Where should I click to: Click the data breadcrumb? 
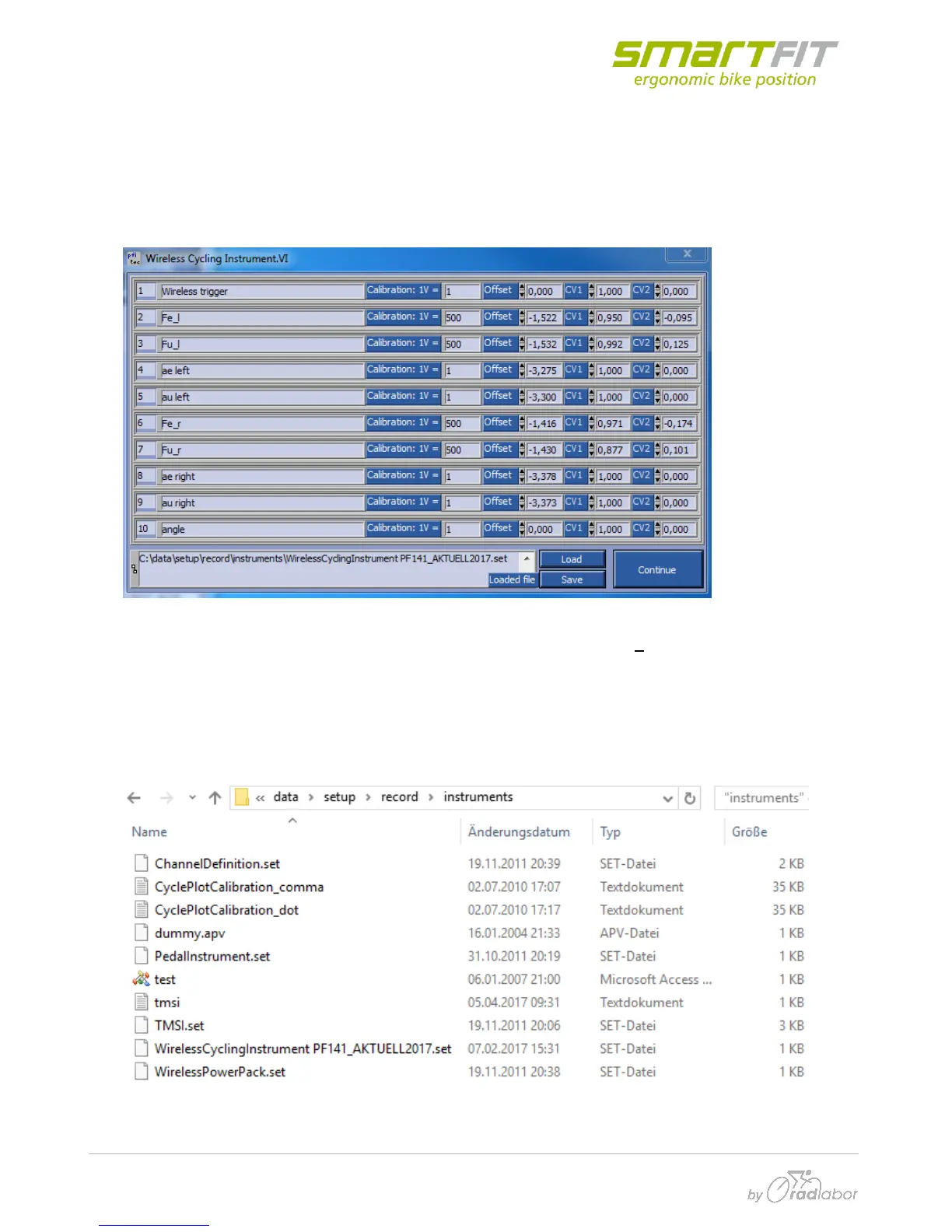pyautogui.click(x=285, y=796)
